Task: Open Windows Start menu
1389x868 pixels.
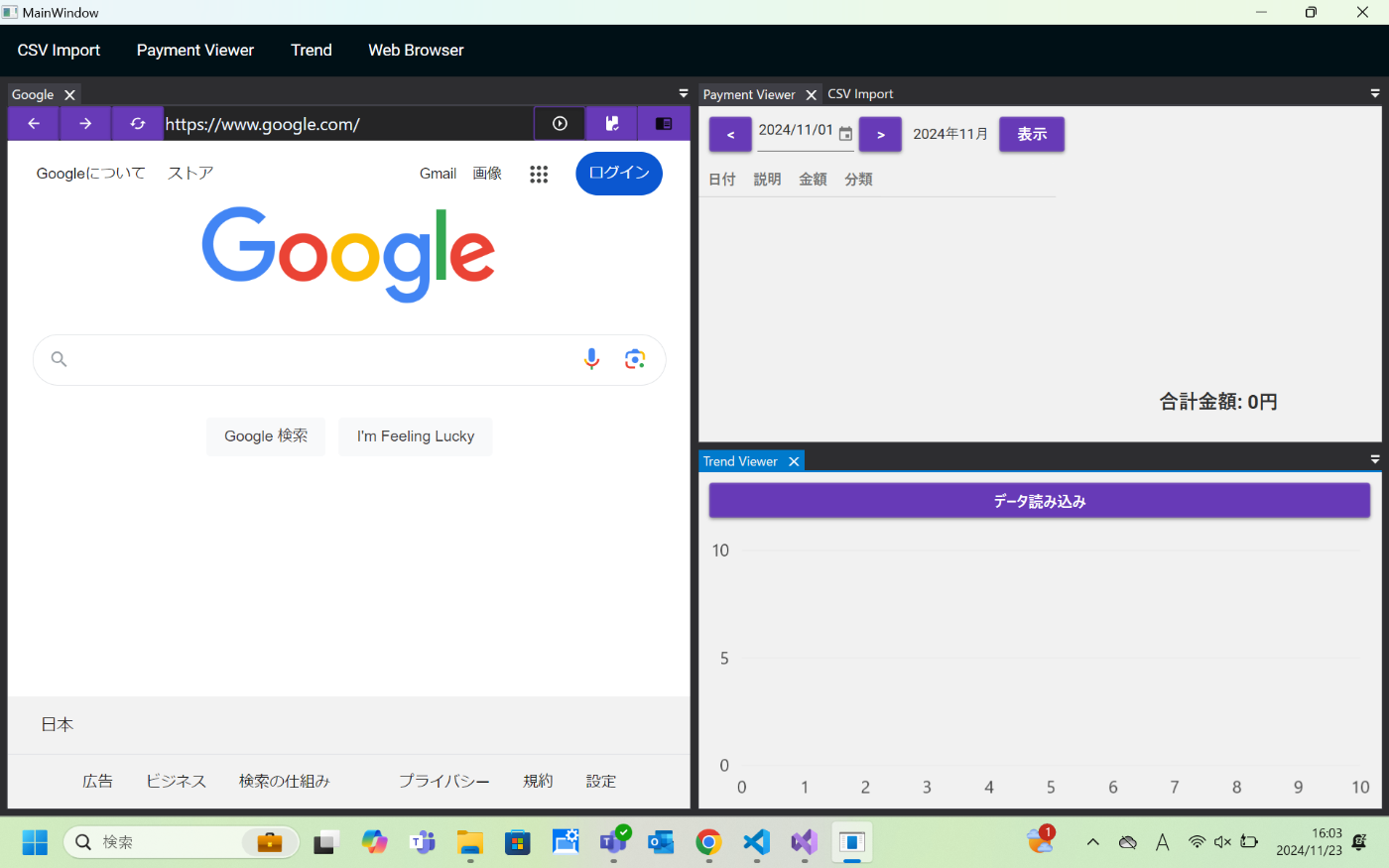Action: coord(35,842)
